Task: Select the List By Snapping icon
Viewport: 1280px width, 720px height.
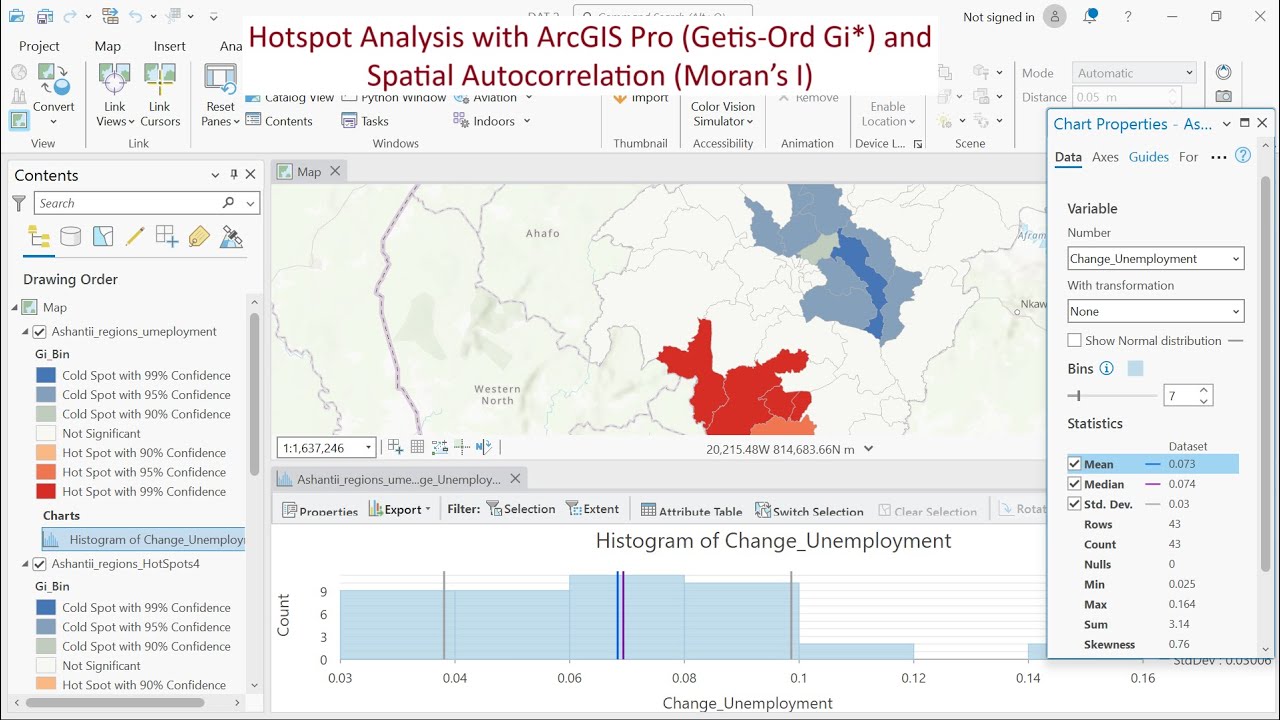Action: [167, 237]
